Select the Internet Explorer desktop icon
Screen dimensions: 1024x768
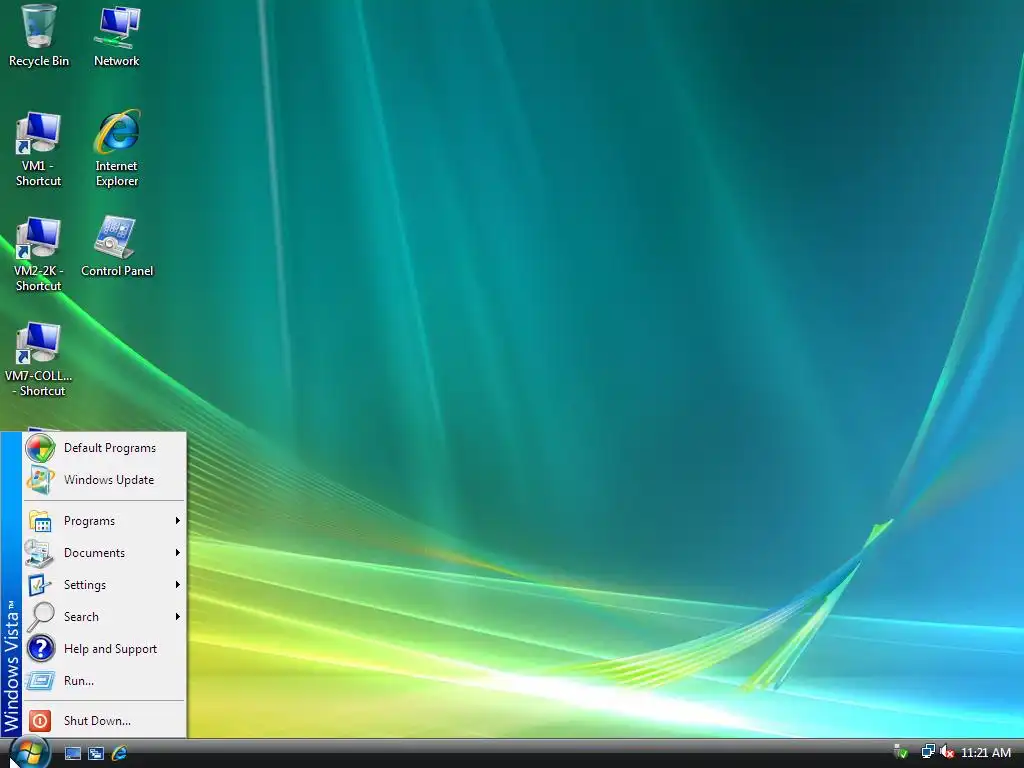117,149
